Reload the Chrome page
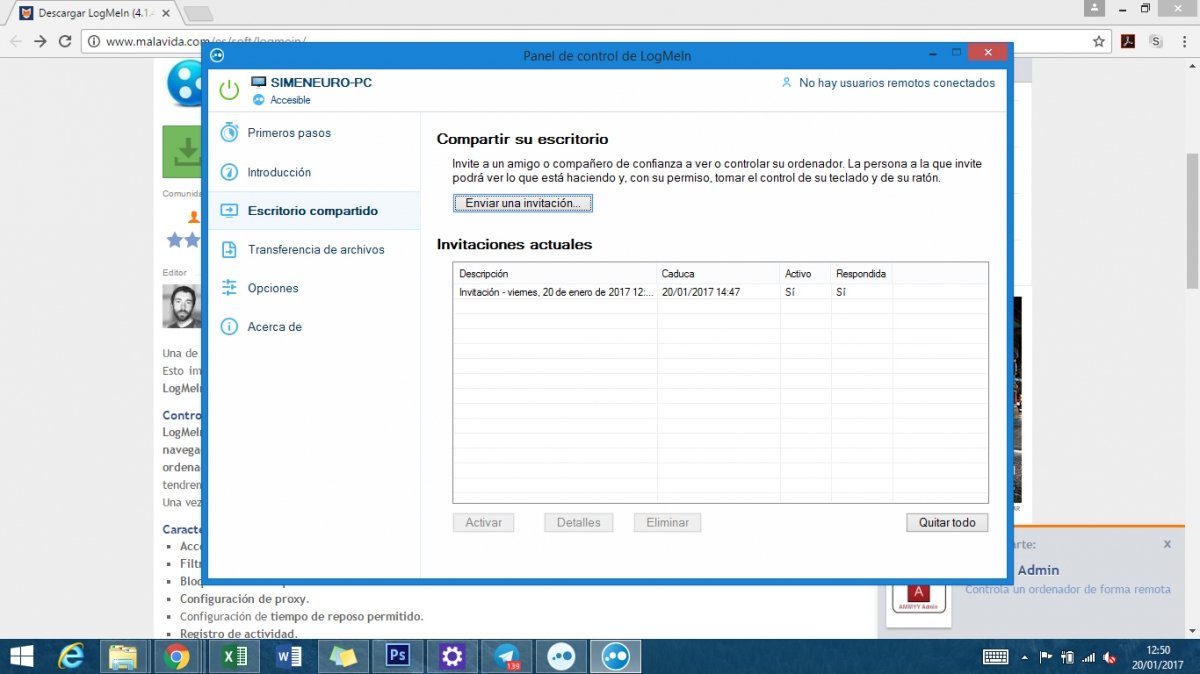Screen dimensions: 1200x674 coord(65,41)
